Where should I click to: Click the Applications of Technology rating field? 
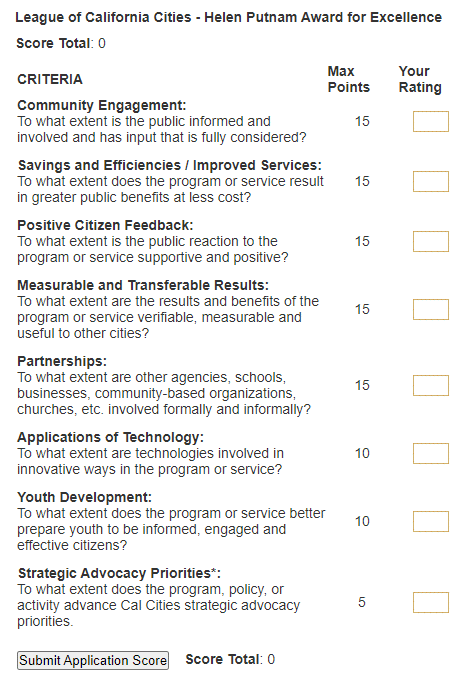(431, 453)
